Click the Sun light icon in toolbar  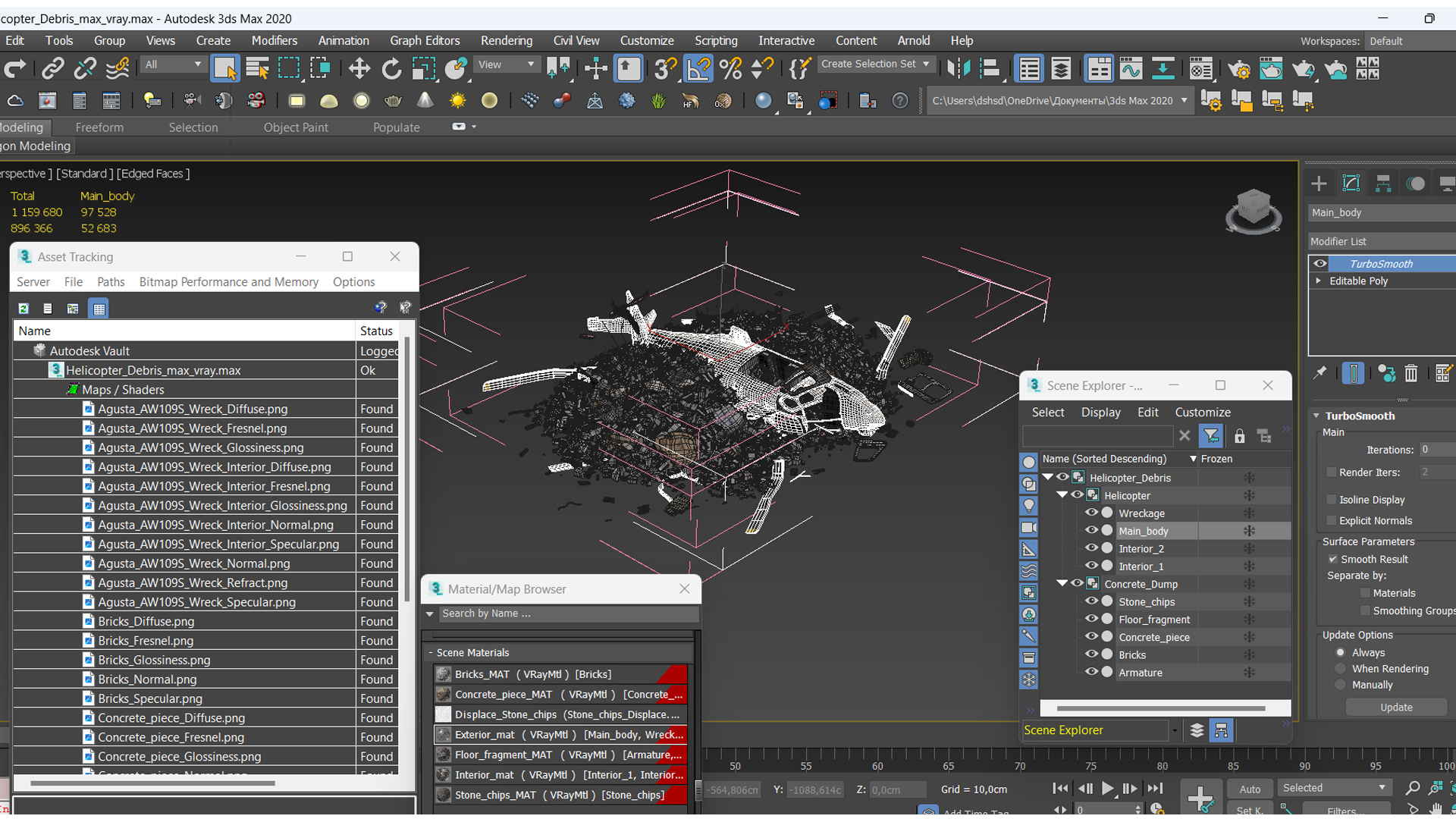point(457,100)
